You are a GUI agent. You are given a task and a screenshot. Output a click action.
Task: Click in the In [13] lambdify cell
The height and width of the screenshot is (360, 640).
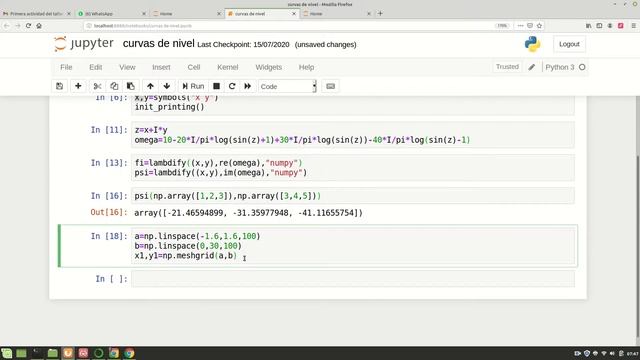tap(353, 168)
